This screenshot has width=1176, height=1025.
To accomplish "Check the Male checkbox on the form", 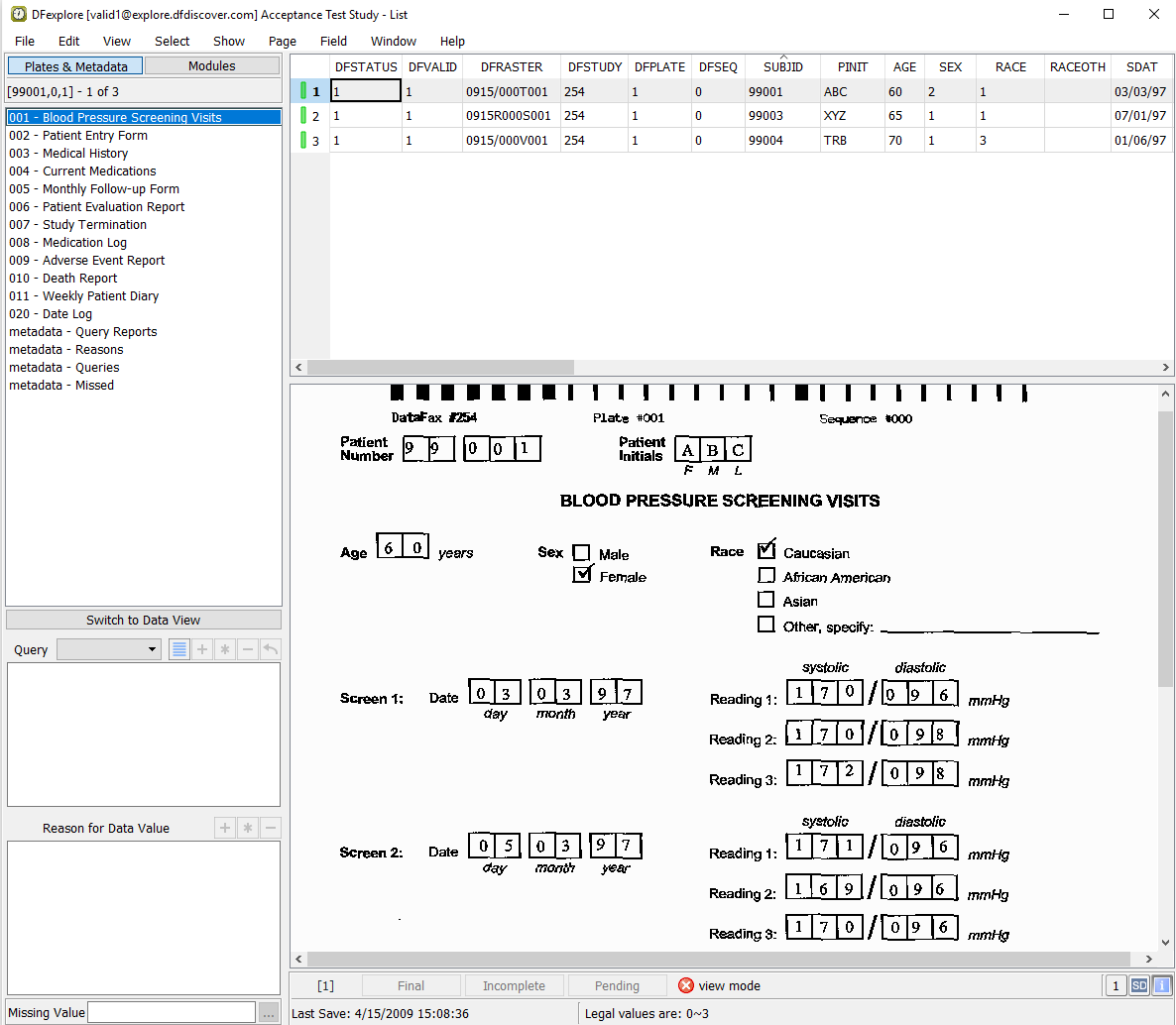I will 582,553.
